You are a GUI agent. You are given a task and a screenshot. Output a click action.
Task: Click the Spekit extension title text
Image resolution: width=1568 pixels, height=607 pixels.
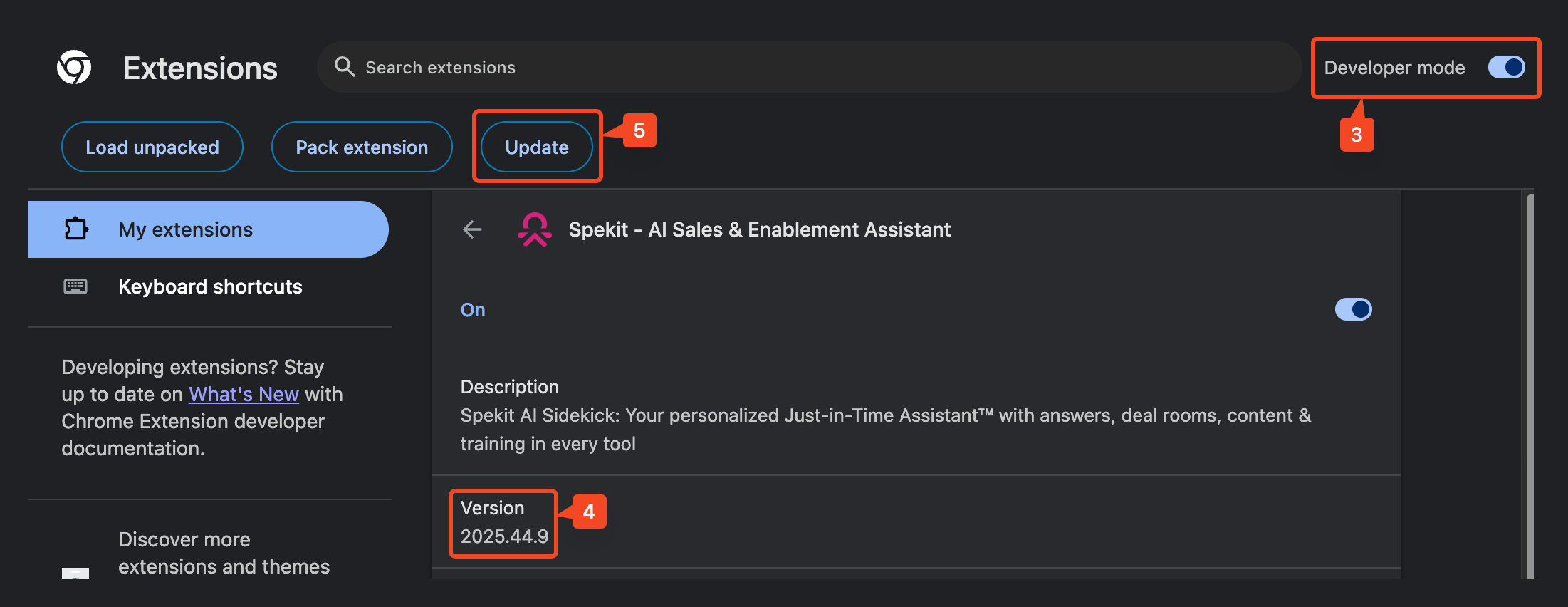pos(759,229)
